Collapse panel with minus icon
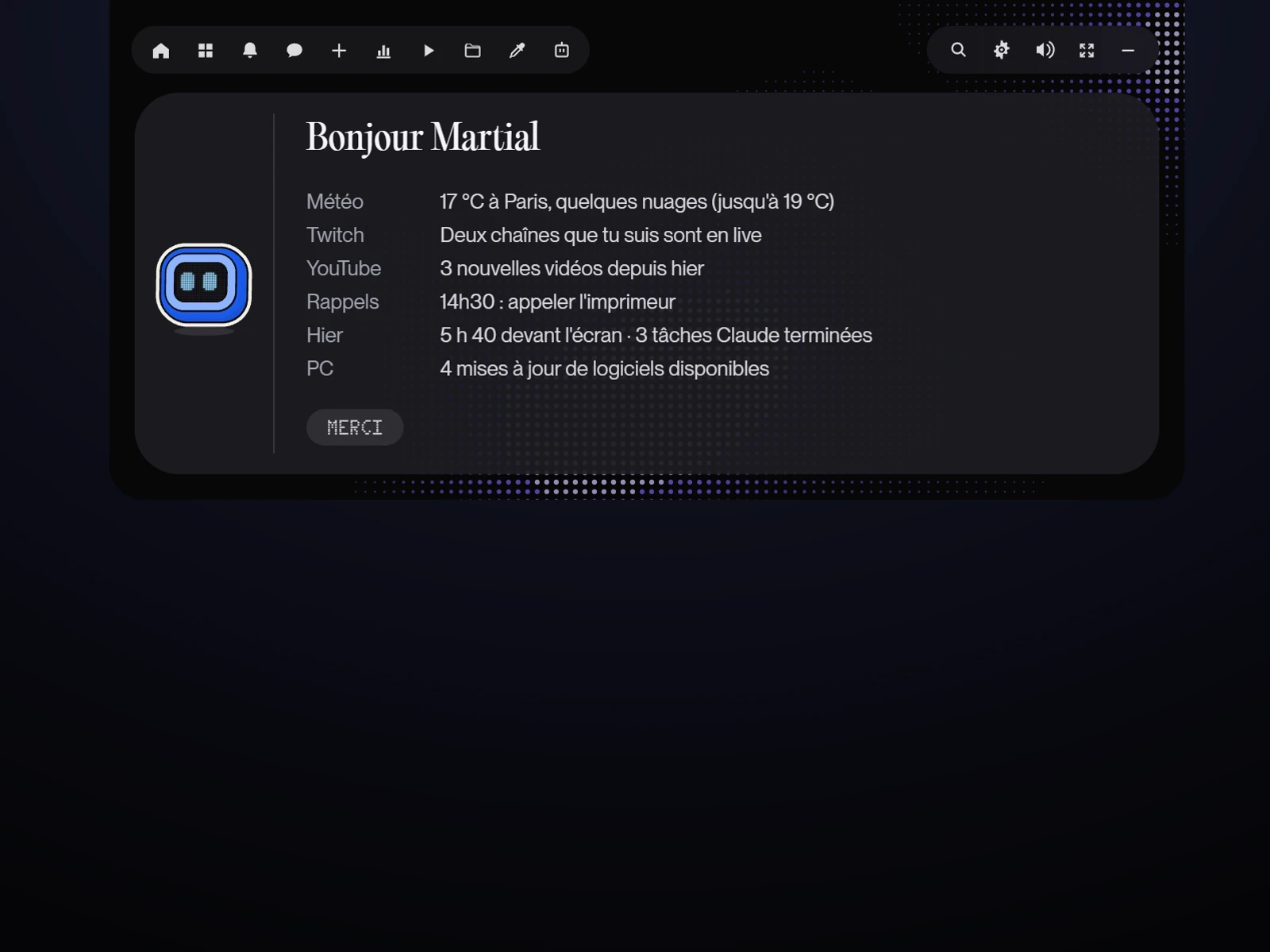 pyautogui.click(x=1128, y=50)
